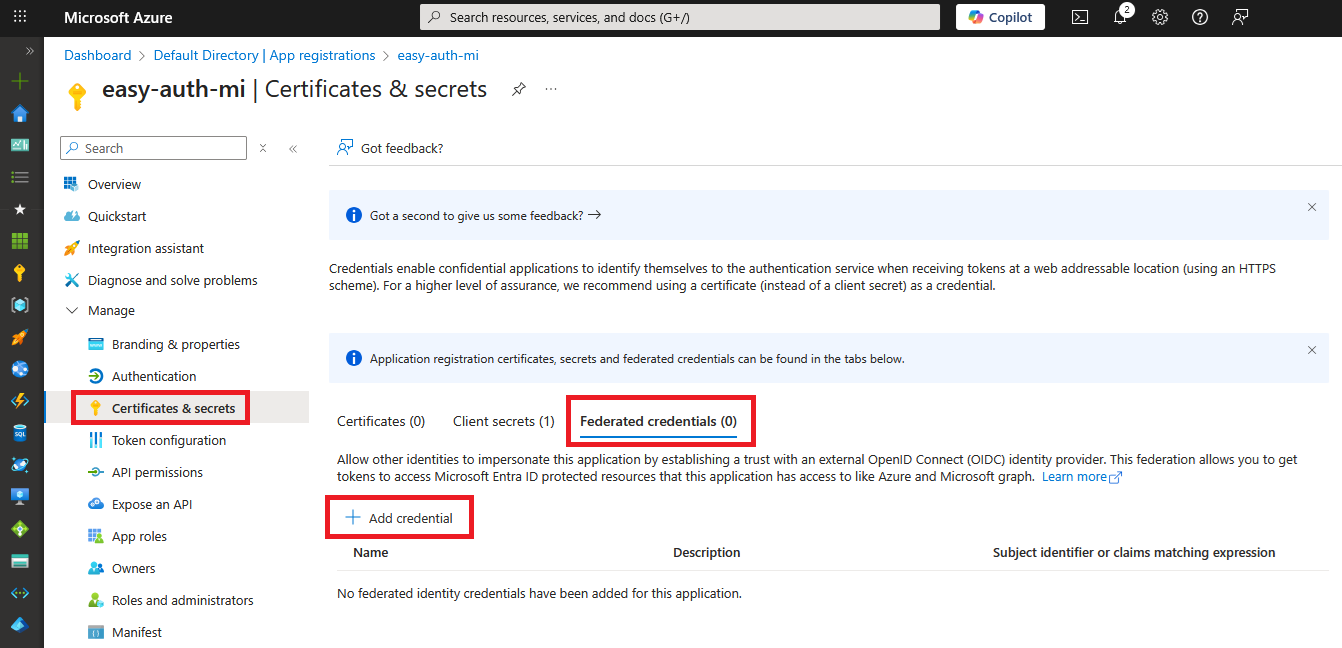Click the Copilot button
Image resolution: width=1342 pixels, height=648 pixels.
1000,17
